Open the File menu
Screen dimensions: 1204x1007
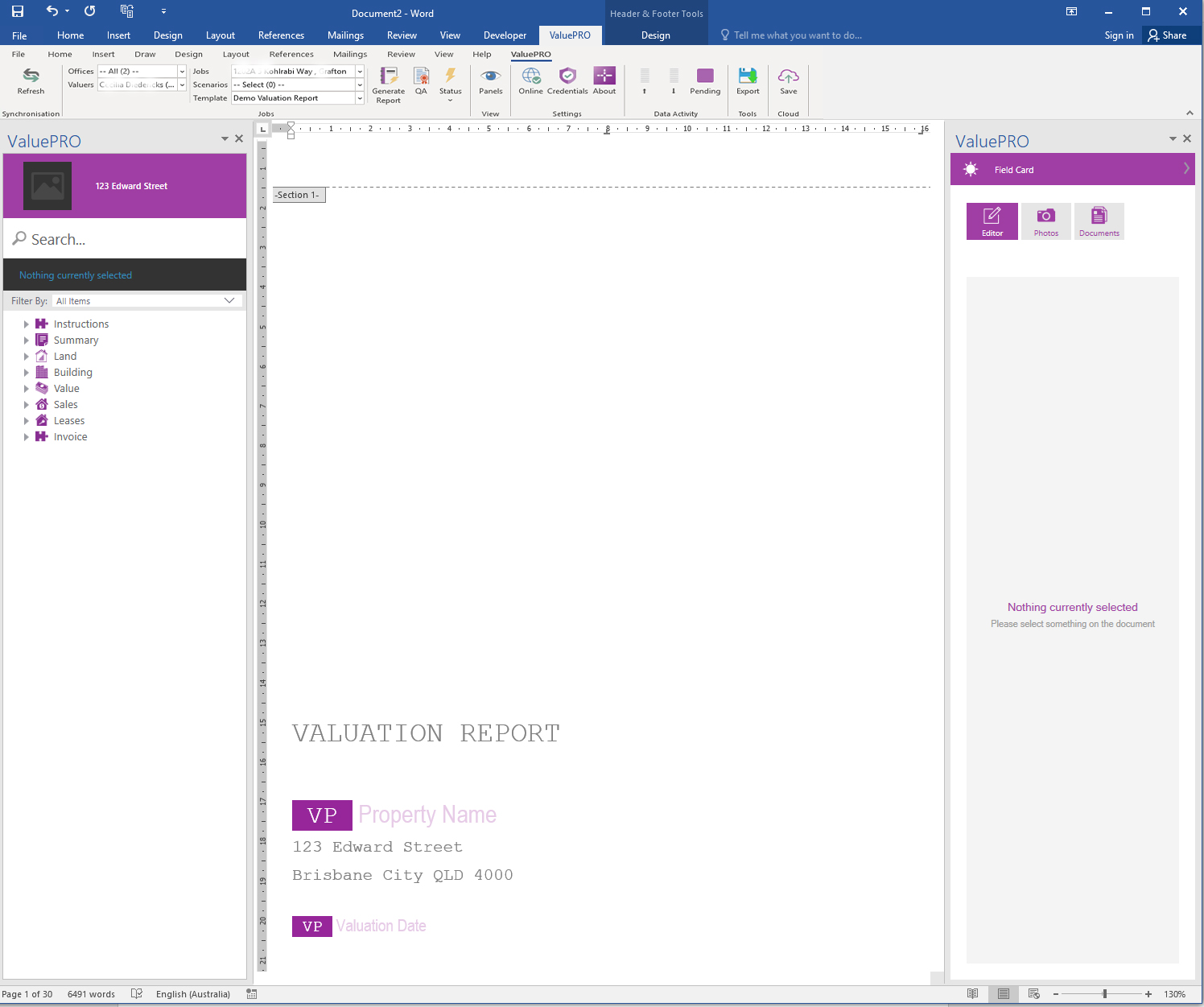click(x=19, y=35)
